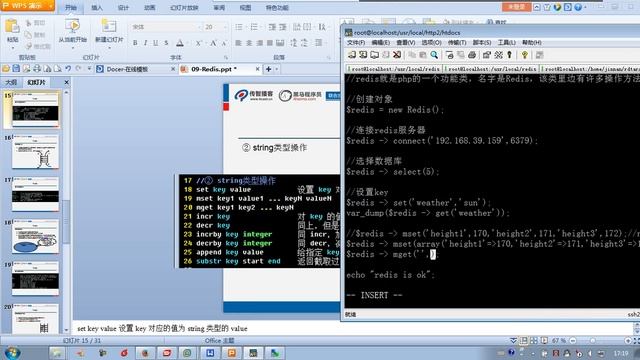The image size is (640, 360).
Task: Open SecureCRT 选项(O) menu
Action: tap(431, 42)
